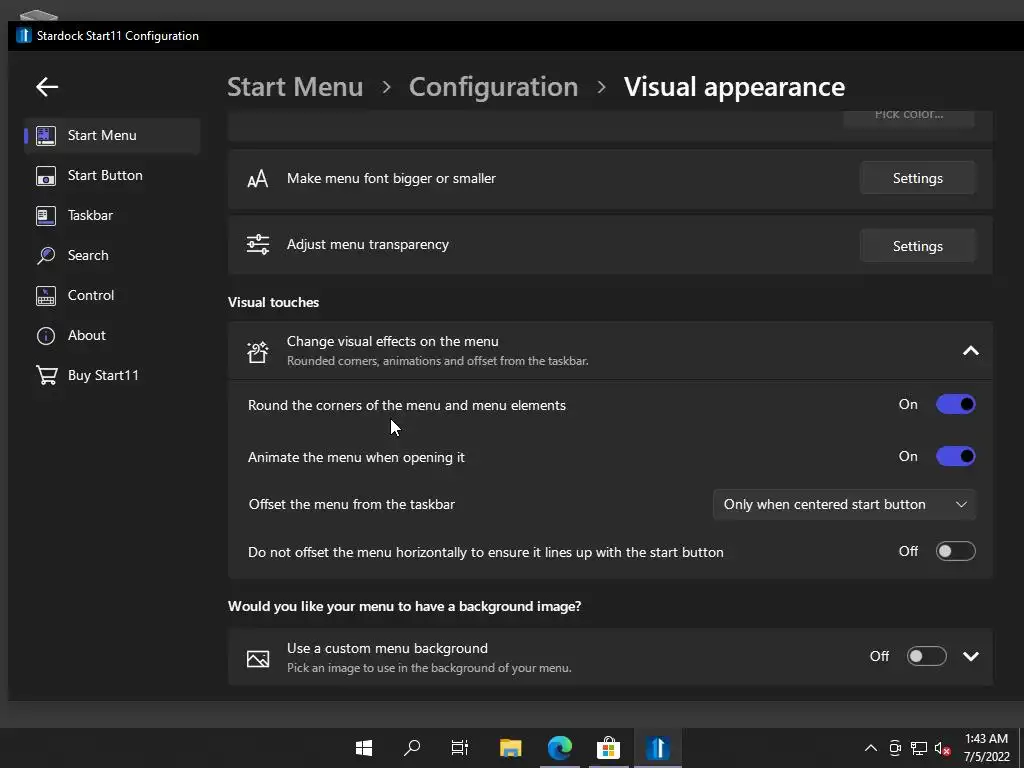Open Task View from the taskbar
Viewport: 1024px width, 768px height.
coord(460,748)
